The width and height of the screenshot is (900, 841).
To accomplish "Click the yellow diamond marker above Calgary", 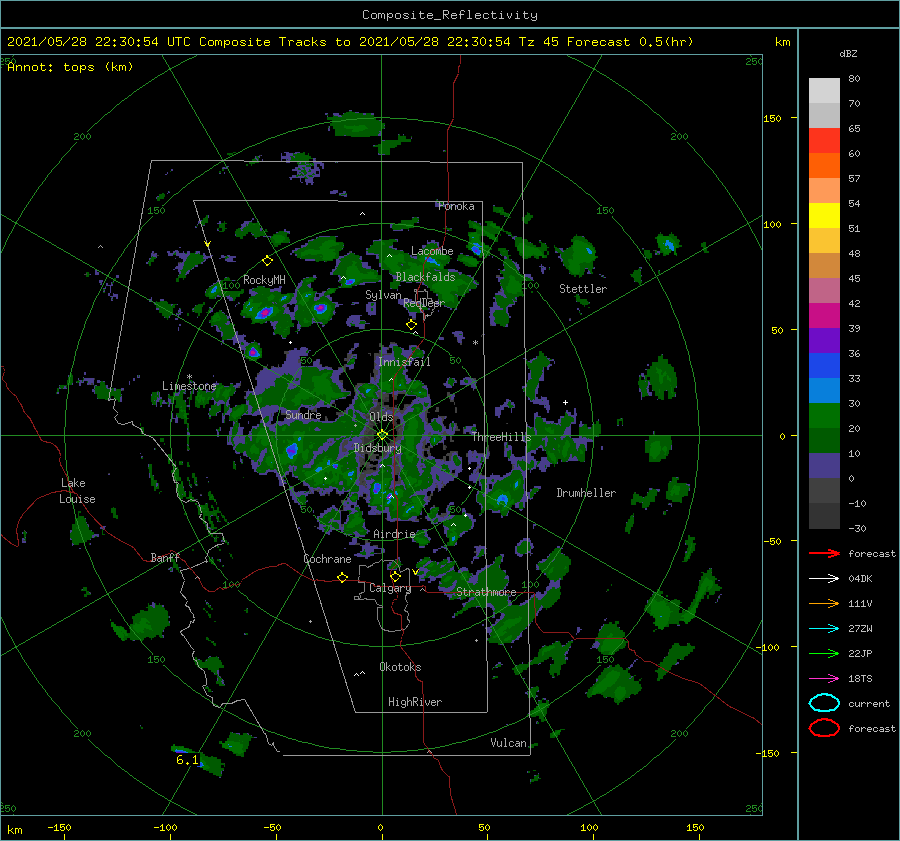I will coord(395,576).
